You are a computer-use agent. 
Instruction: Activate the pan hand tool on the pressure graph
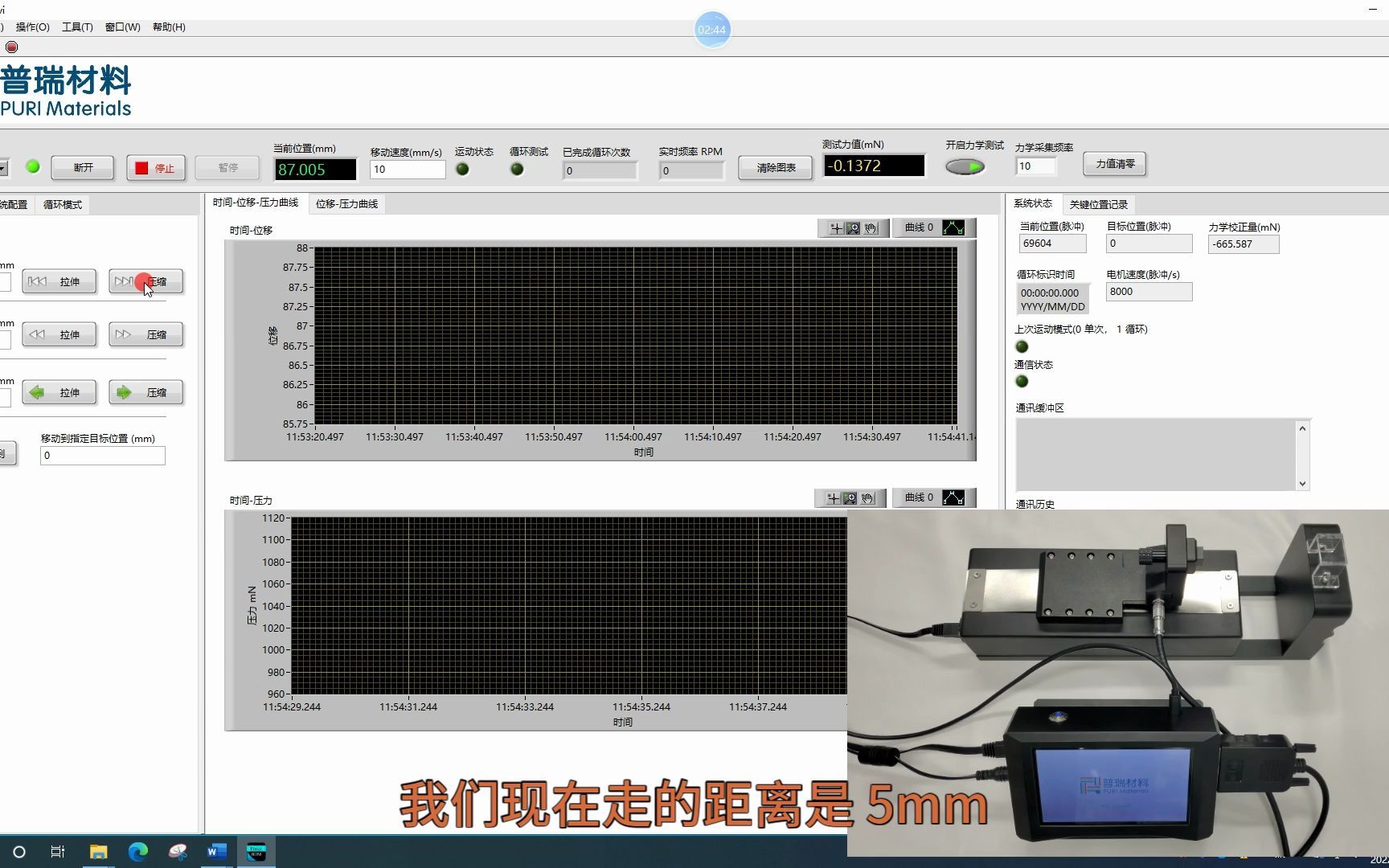point(868,498)
